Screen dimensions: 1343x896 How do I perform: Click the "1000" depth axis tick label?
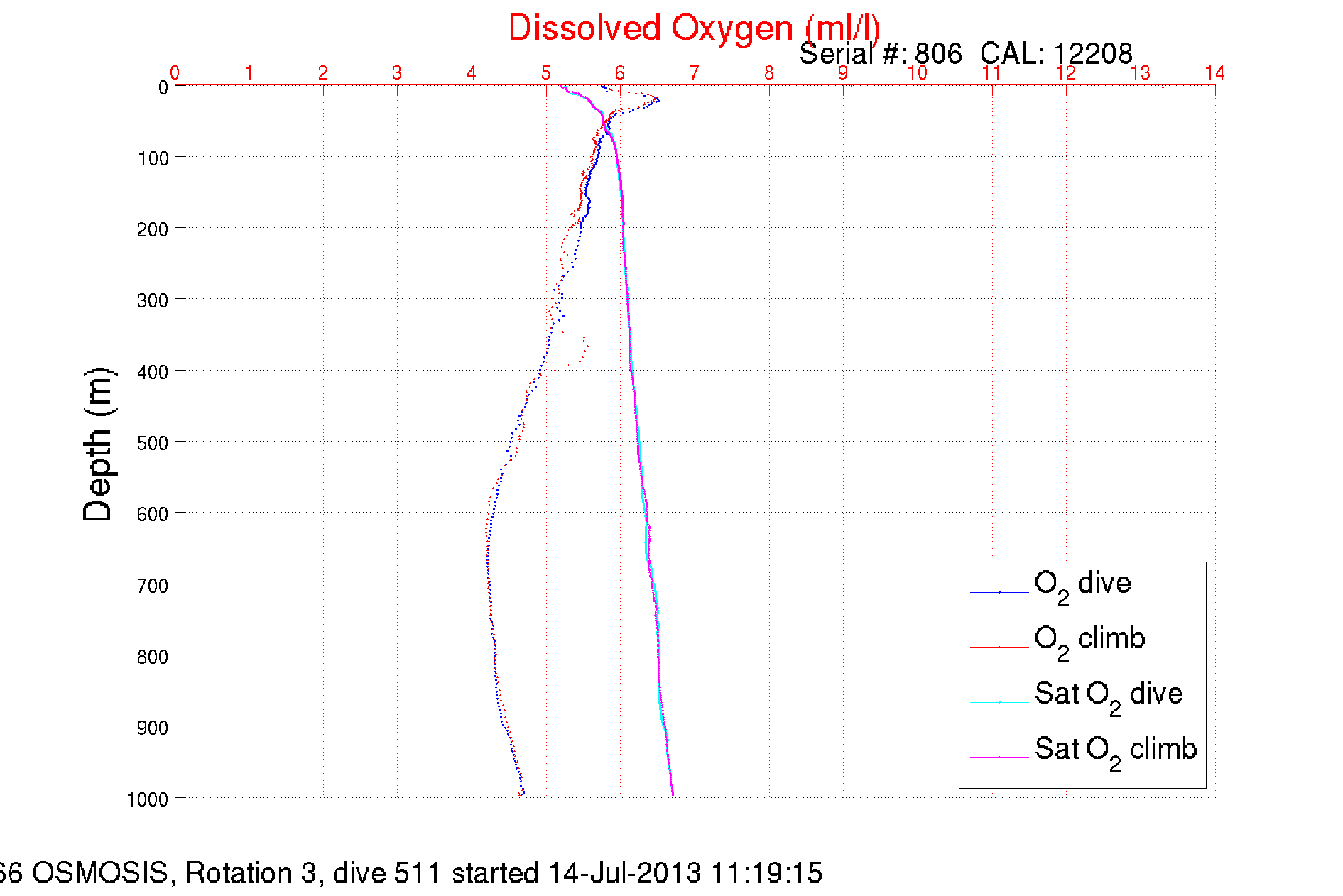(148, 799)
